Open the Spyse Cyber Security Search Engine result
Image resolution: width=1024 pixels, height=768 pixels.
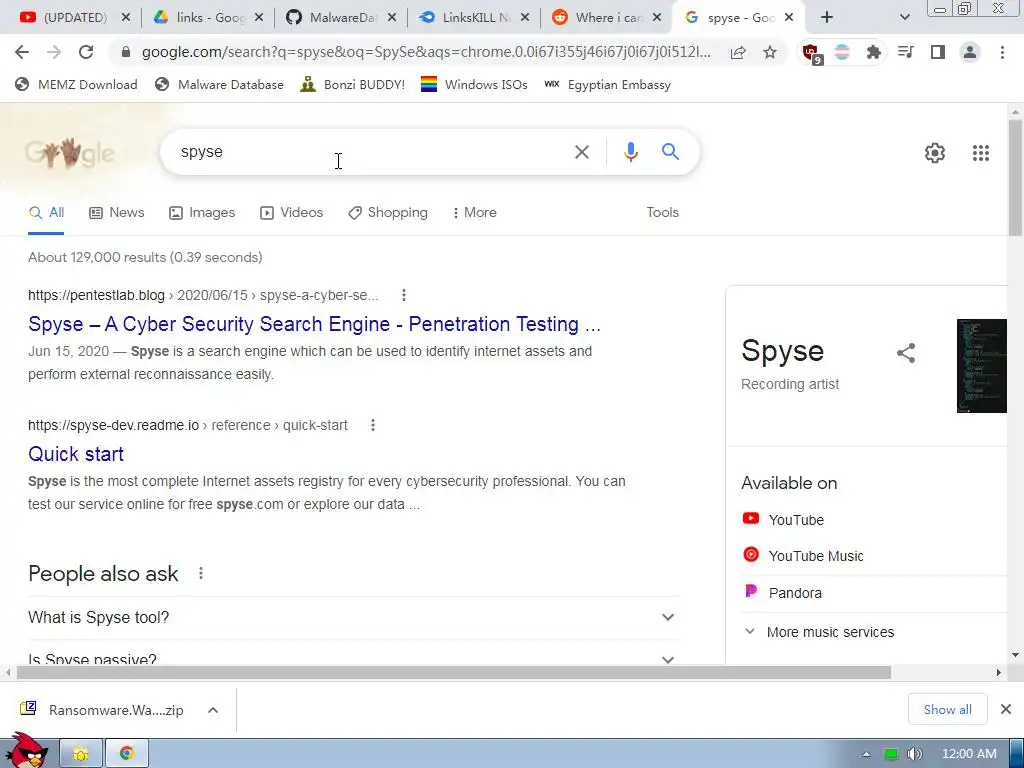[314, 324]
